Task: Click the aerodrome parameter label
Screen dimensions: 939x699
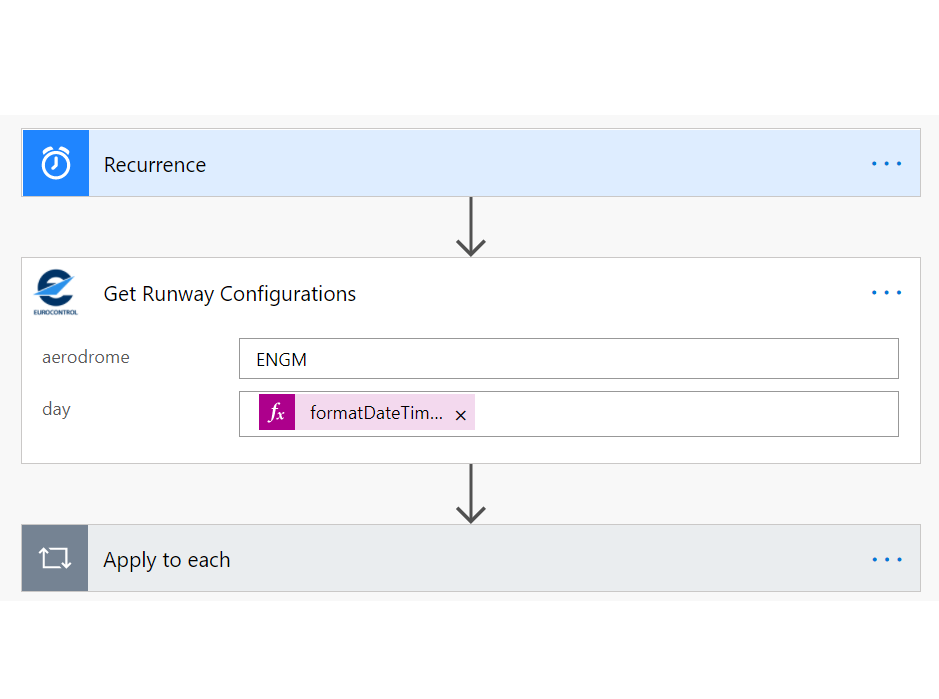Action: [86, 357]
